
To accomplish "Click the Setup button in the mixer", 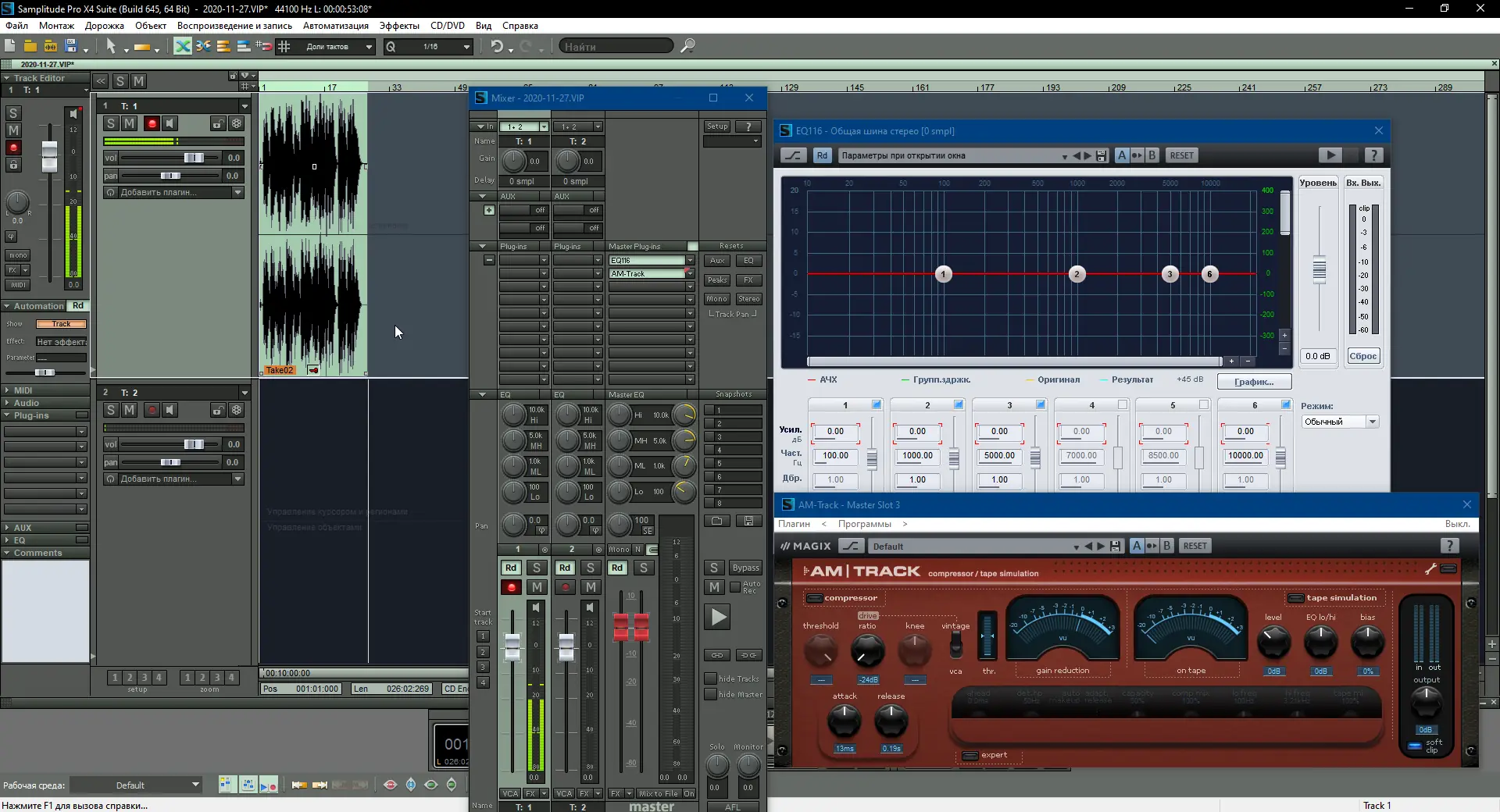I will tap(717, 126).
